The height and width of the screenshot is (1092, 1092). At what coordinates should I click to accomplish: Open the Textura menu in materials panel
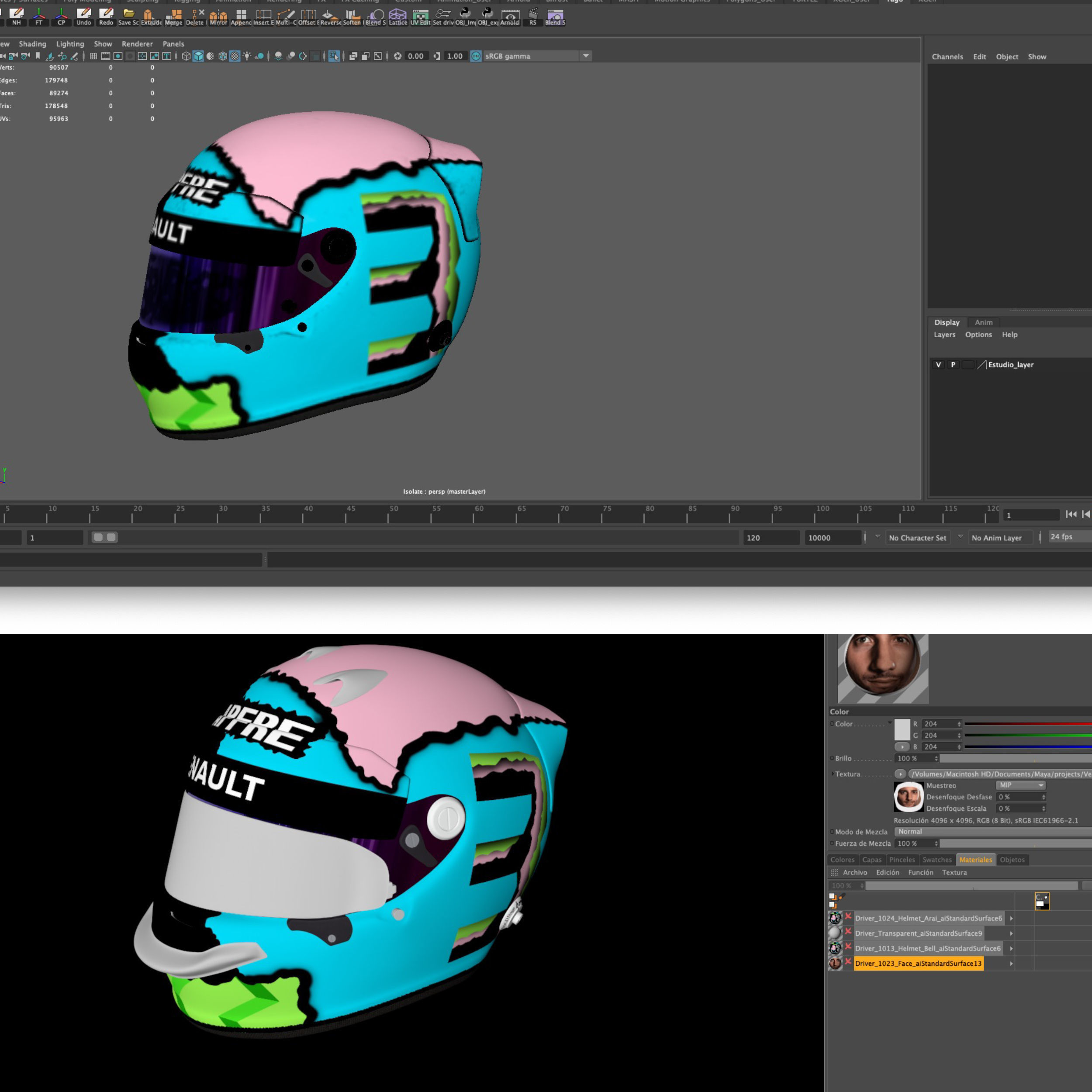coord(954,872)
